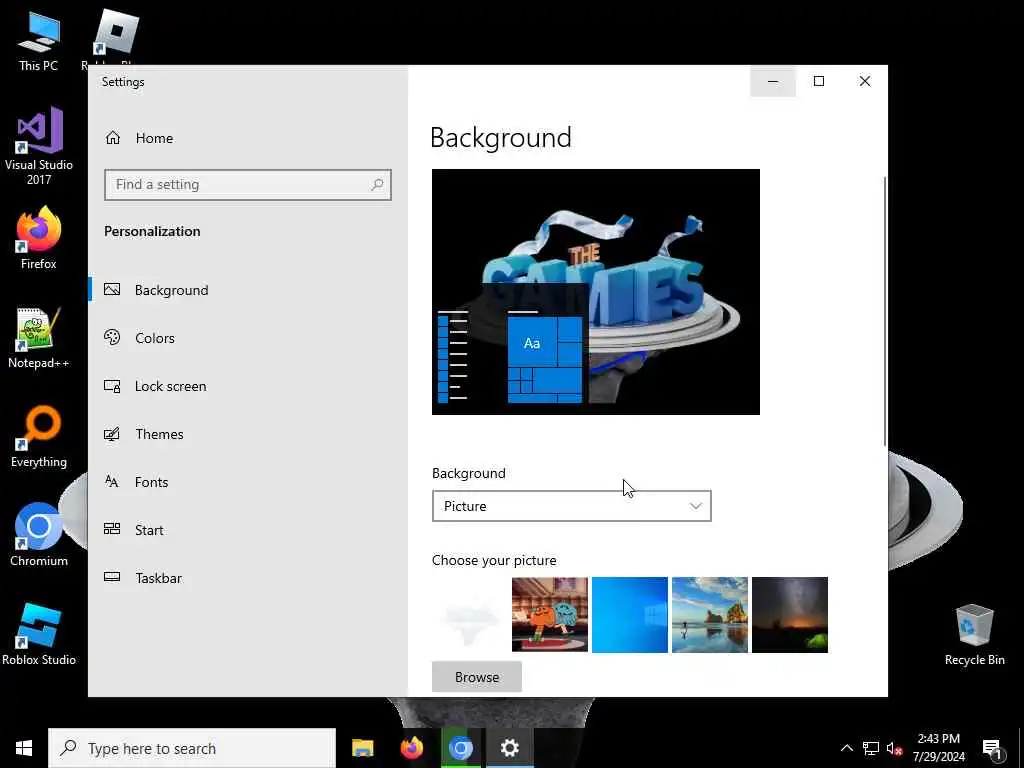Select the Chromium desktop shortcut
The height and width of the screenshot is (768, 1024).
(x=39, y=536)
